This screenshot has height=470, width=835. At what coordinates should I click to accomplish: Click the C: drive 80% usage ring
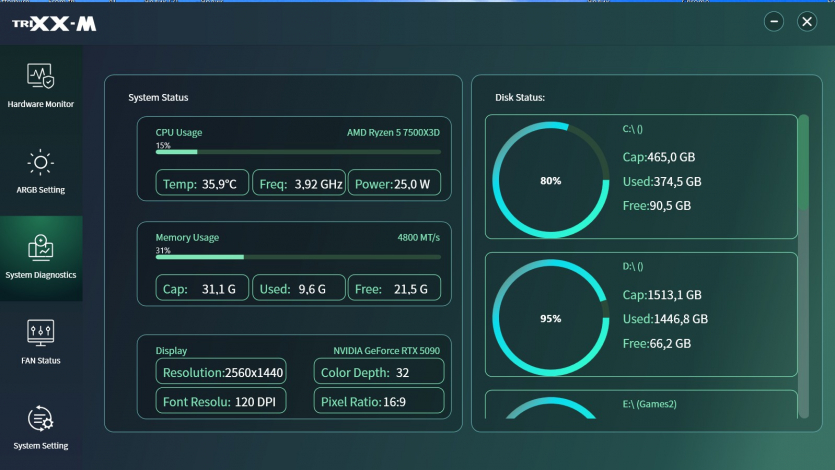coord(550,181)
